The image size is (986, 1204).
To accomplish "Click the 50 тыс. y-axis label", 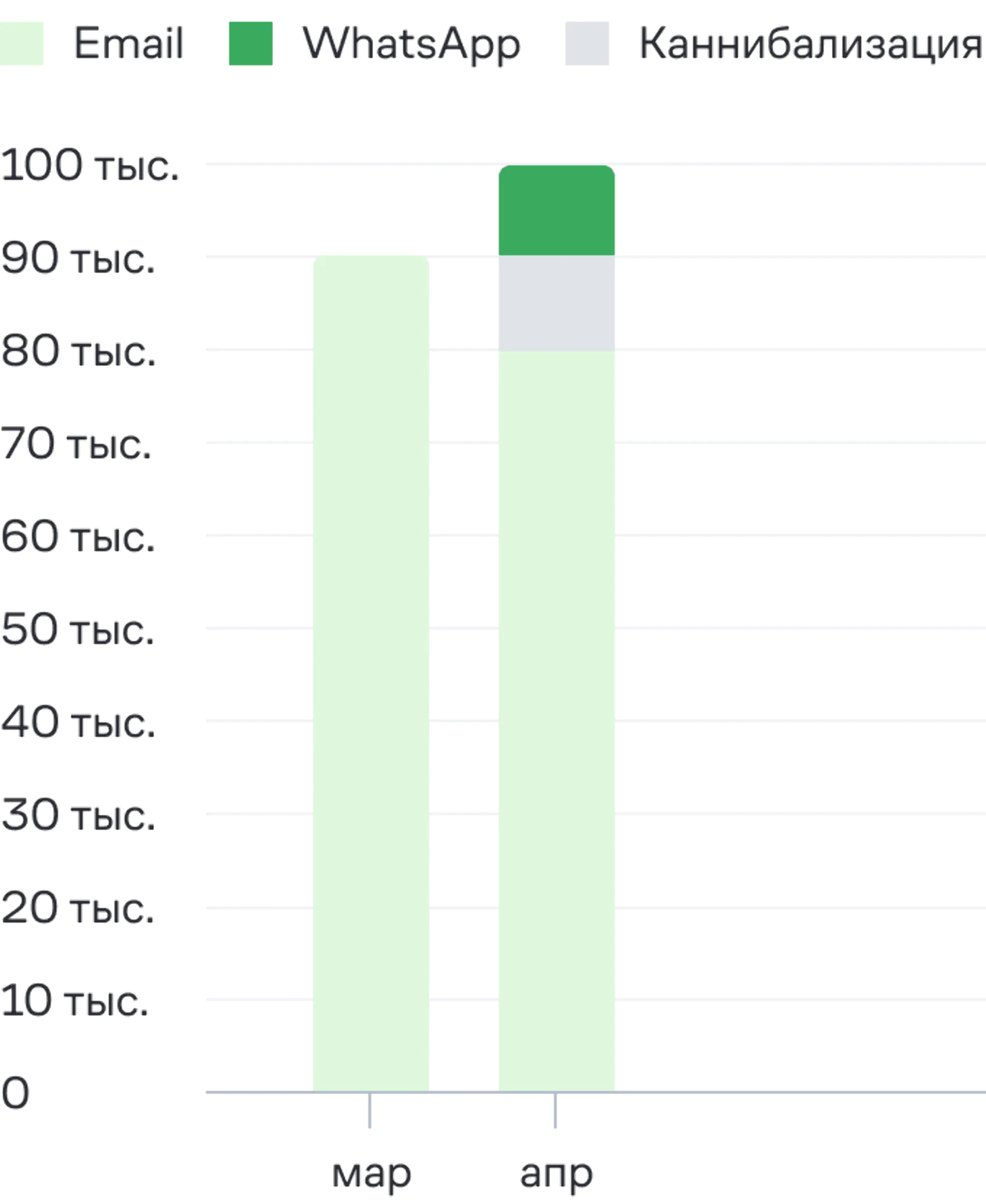I will coord(78,629).
